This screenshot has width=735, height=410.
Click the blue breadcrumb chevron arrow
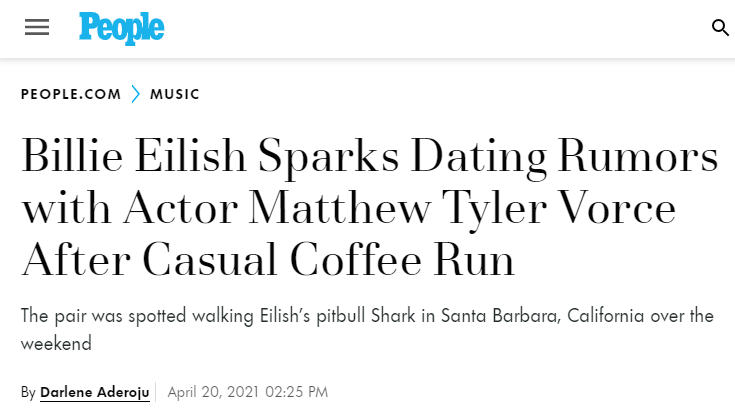click(x=135, y=94)
